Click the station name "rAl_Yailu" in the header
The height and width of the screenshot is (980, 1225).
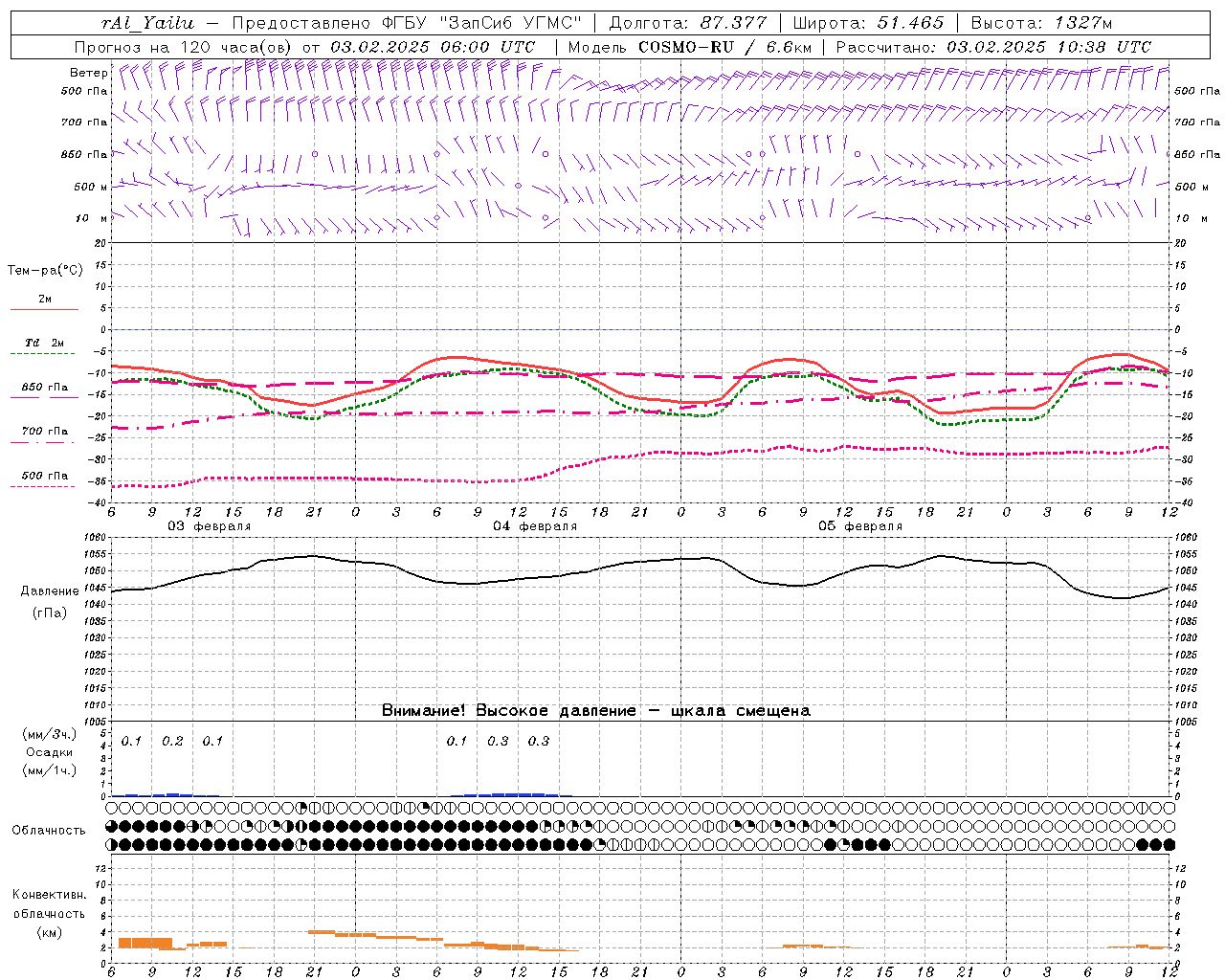(x=146, y=23)
